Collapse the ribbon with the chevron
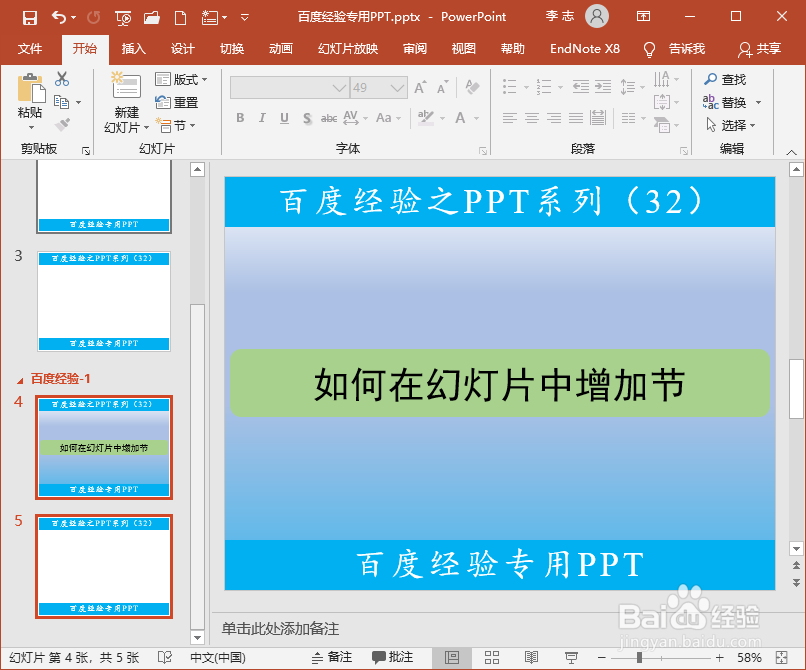Screen dimensions: 806x670 (791, 152)
